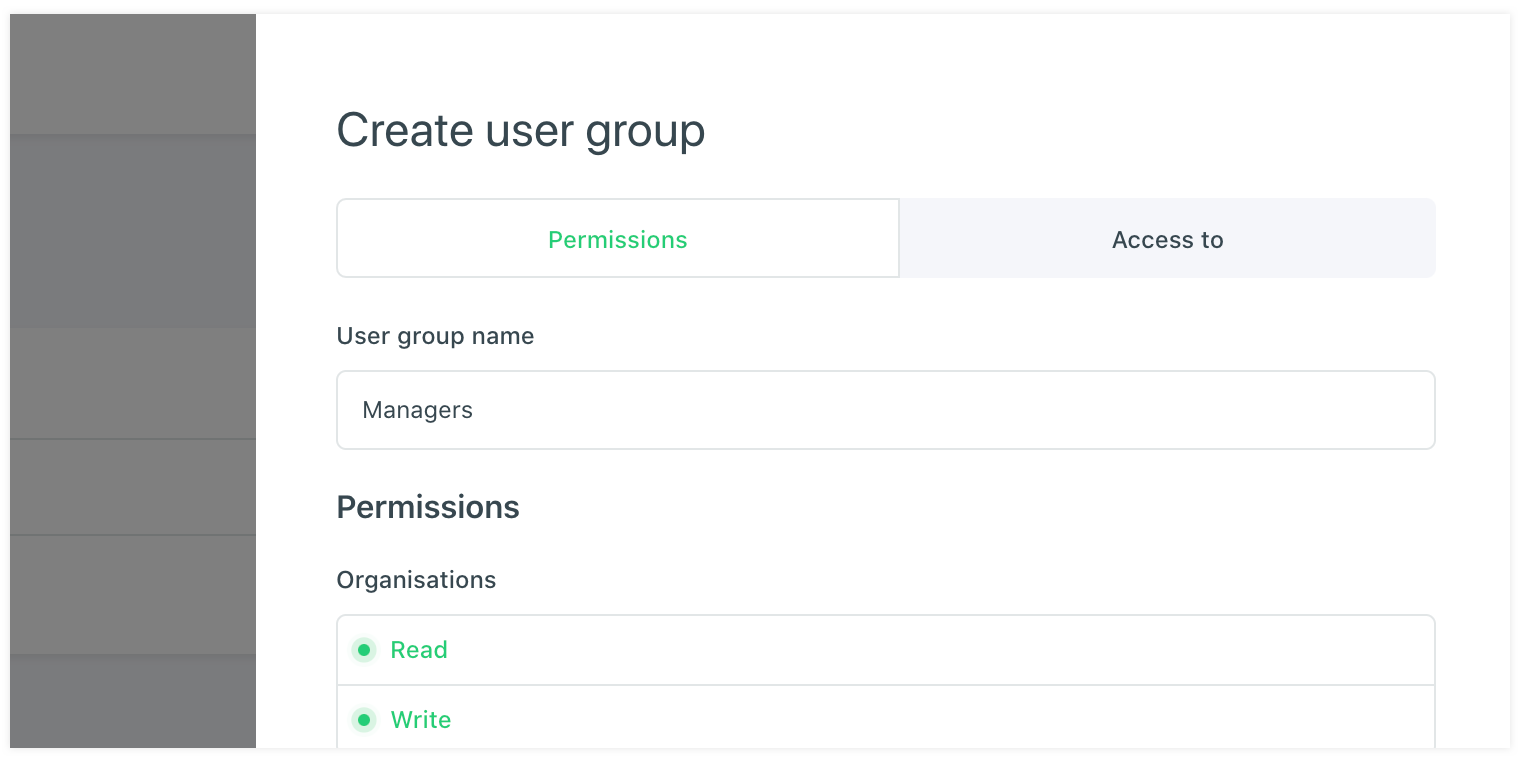The width and height of the screenshot is (1520, 760).
Task: Click the "Create user group" heading
Action: pos(520,131)
